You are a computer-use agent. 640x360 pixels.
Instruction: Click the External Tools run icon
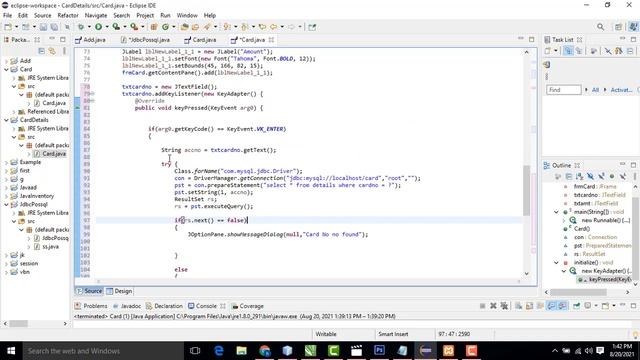[x=134, y=27]
